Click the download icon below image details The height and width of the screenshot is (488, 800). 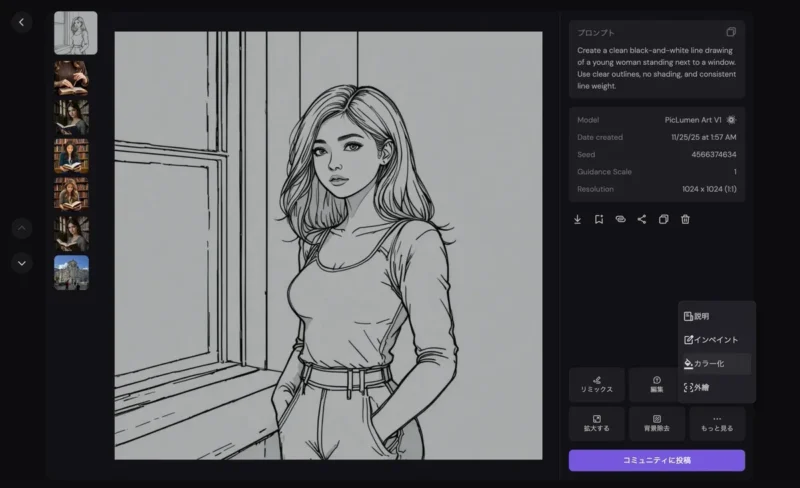[x=577, y=219]
